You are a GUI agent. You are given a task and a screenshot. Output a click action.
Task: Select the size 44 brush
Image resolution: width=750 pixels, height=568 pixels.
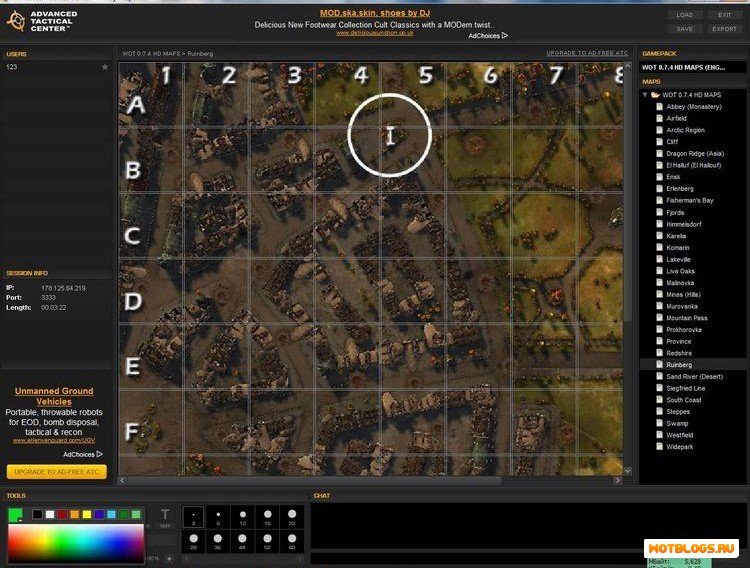(243, 542)
